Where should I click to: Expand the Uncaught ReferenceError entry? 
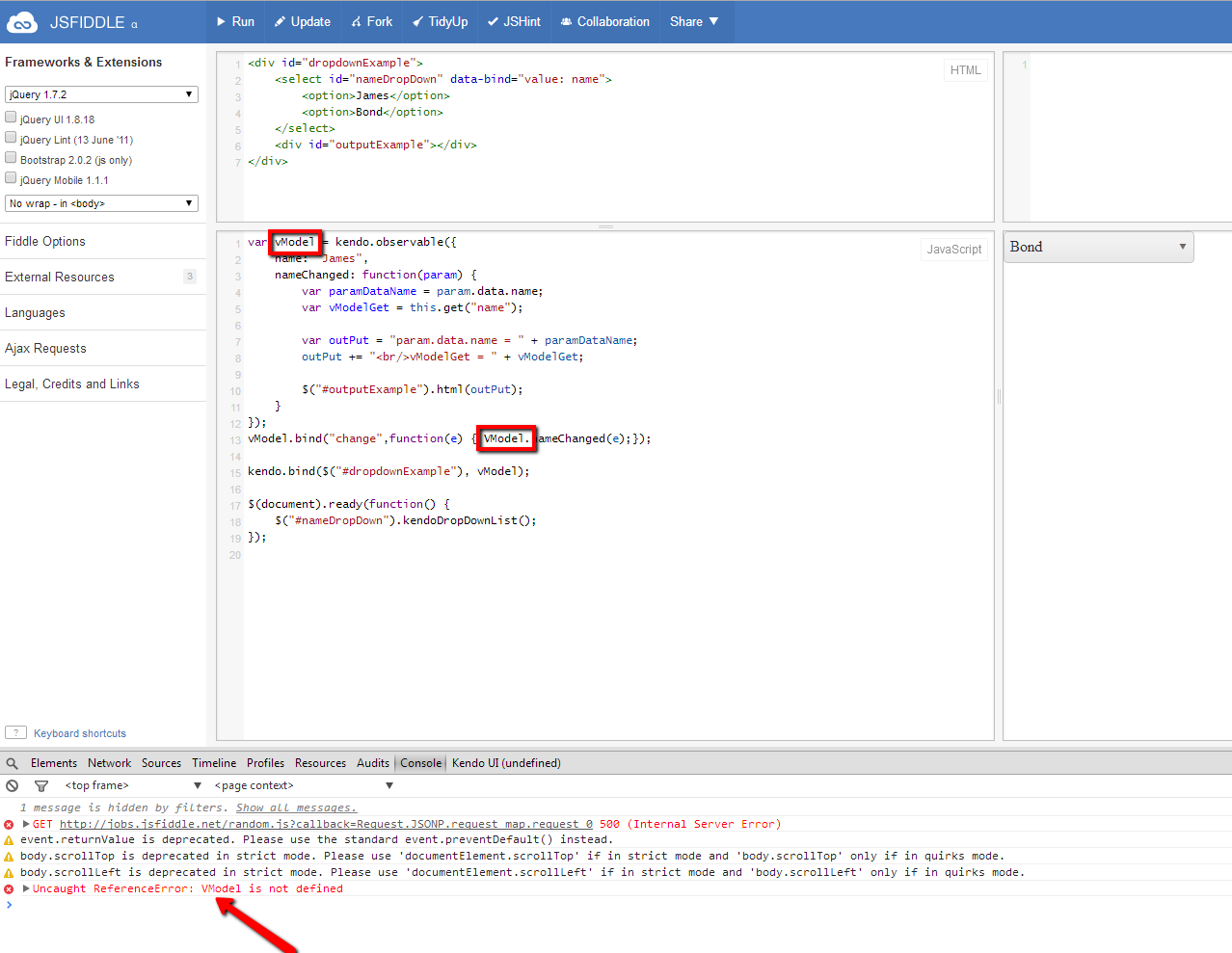pyautogui.click(x=26, y=888)
